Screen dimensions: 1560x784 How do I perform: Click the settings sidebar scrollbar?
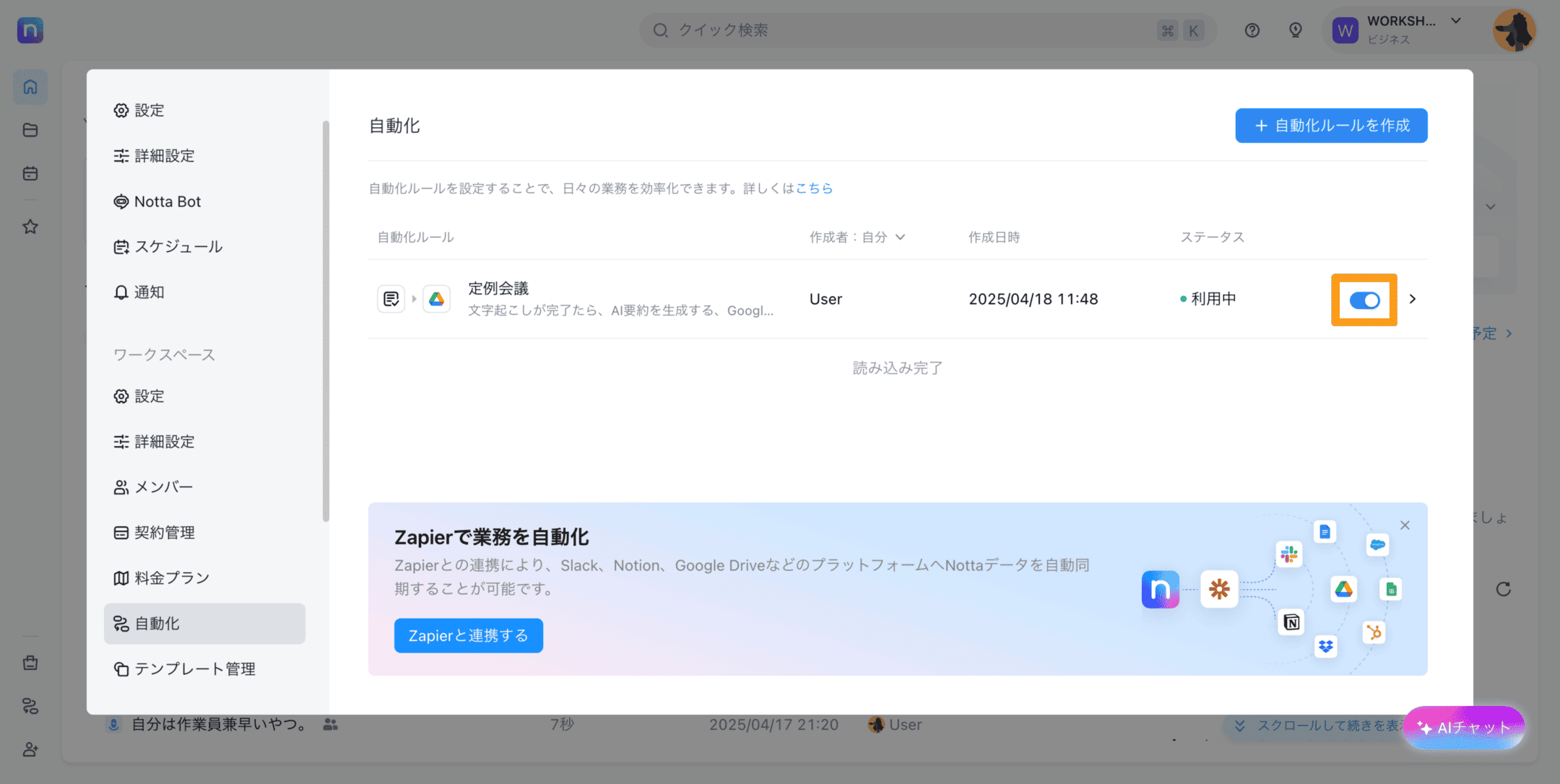click(x=326, y=321)
